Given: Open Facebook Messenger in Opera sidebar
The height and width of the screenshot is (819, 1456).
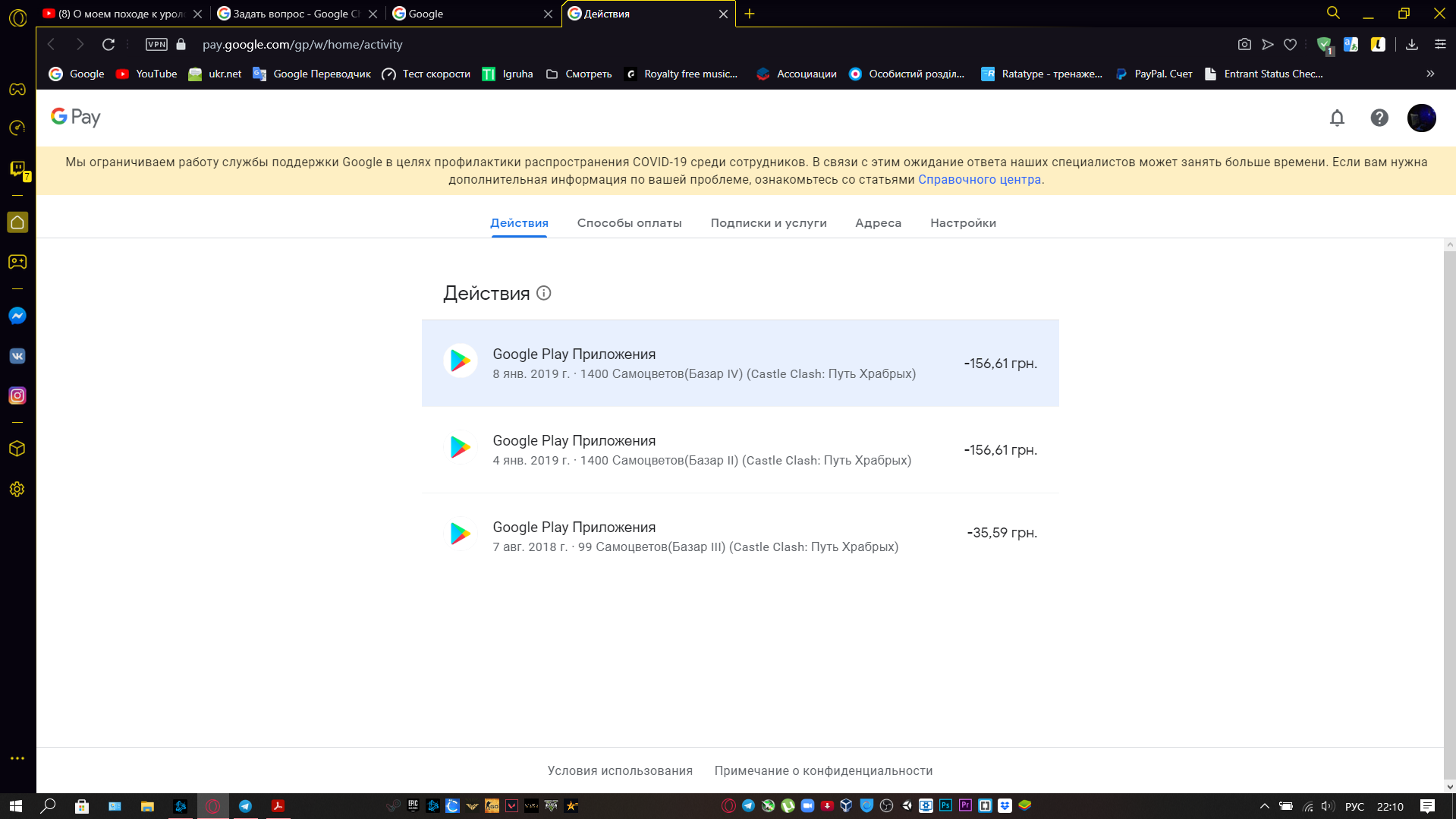Looking at the screenshot, I should 17,316.
